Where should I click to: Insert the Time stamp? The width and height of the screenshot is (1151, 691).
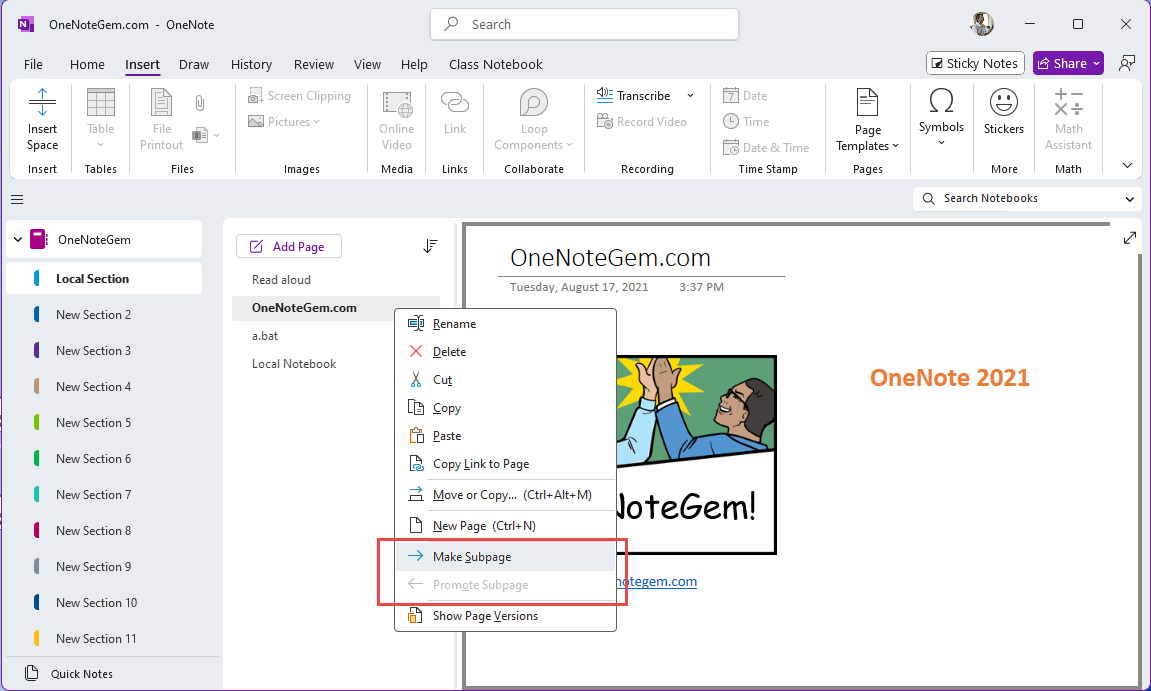746,122
